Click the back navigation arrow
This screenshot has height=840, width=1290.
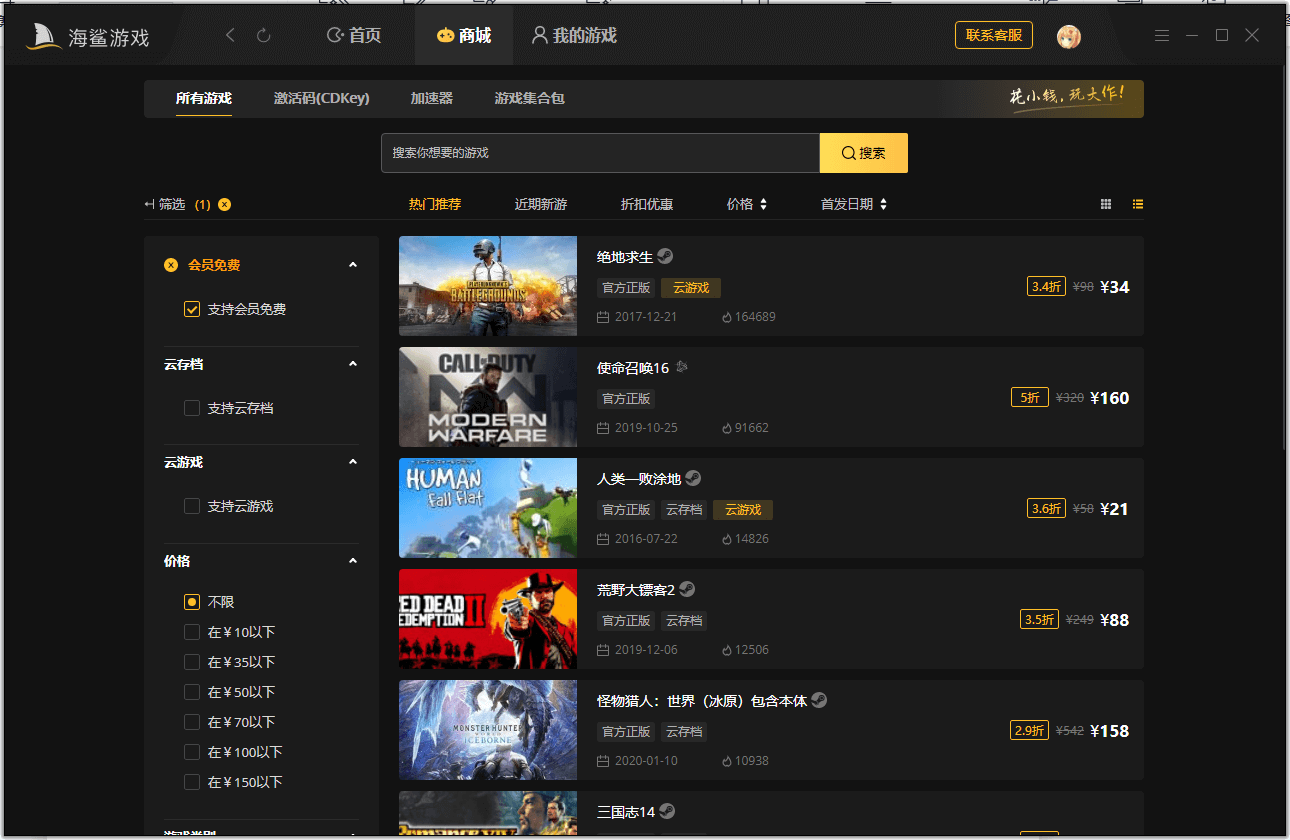230,33
